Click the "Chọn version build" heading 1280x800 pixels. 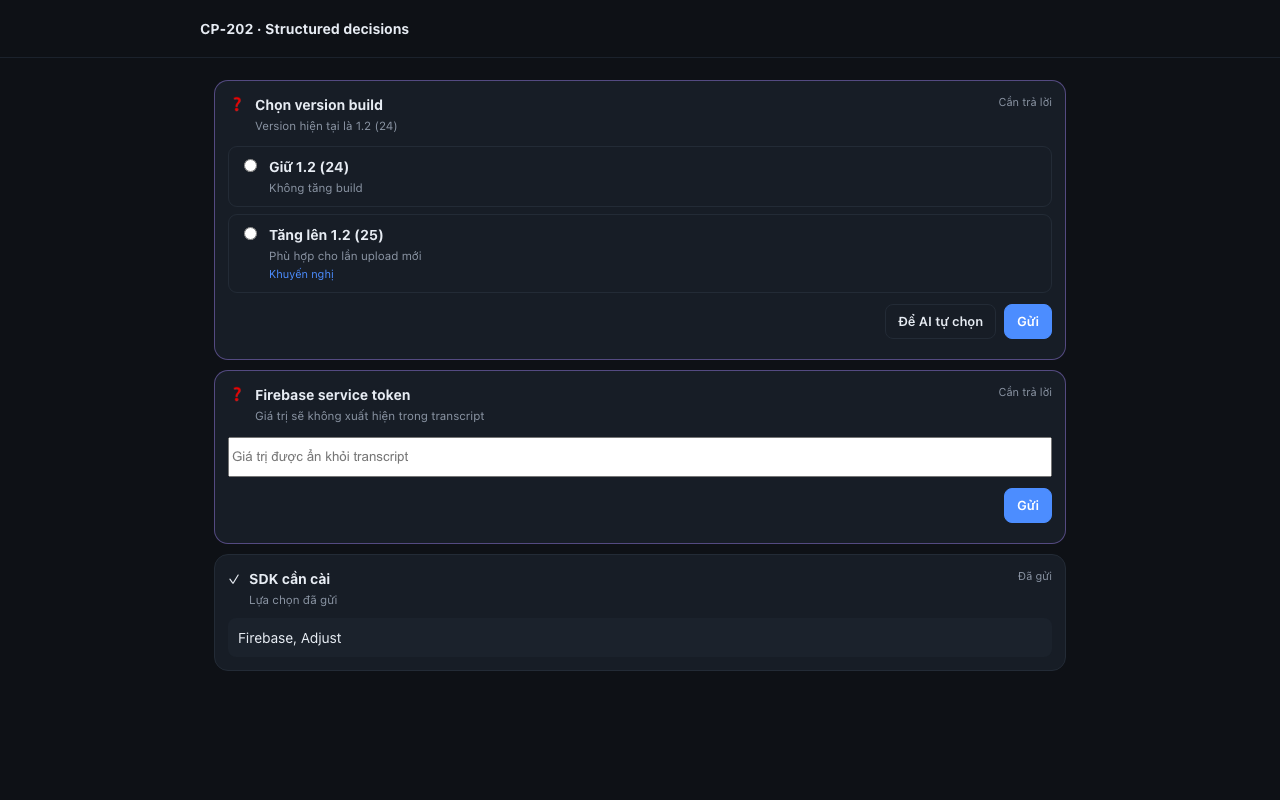(319, 105)
